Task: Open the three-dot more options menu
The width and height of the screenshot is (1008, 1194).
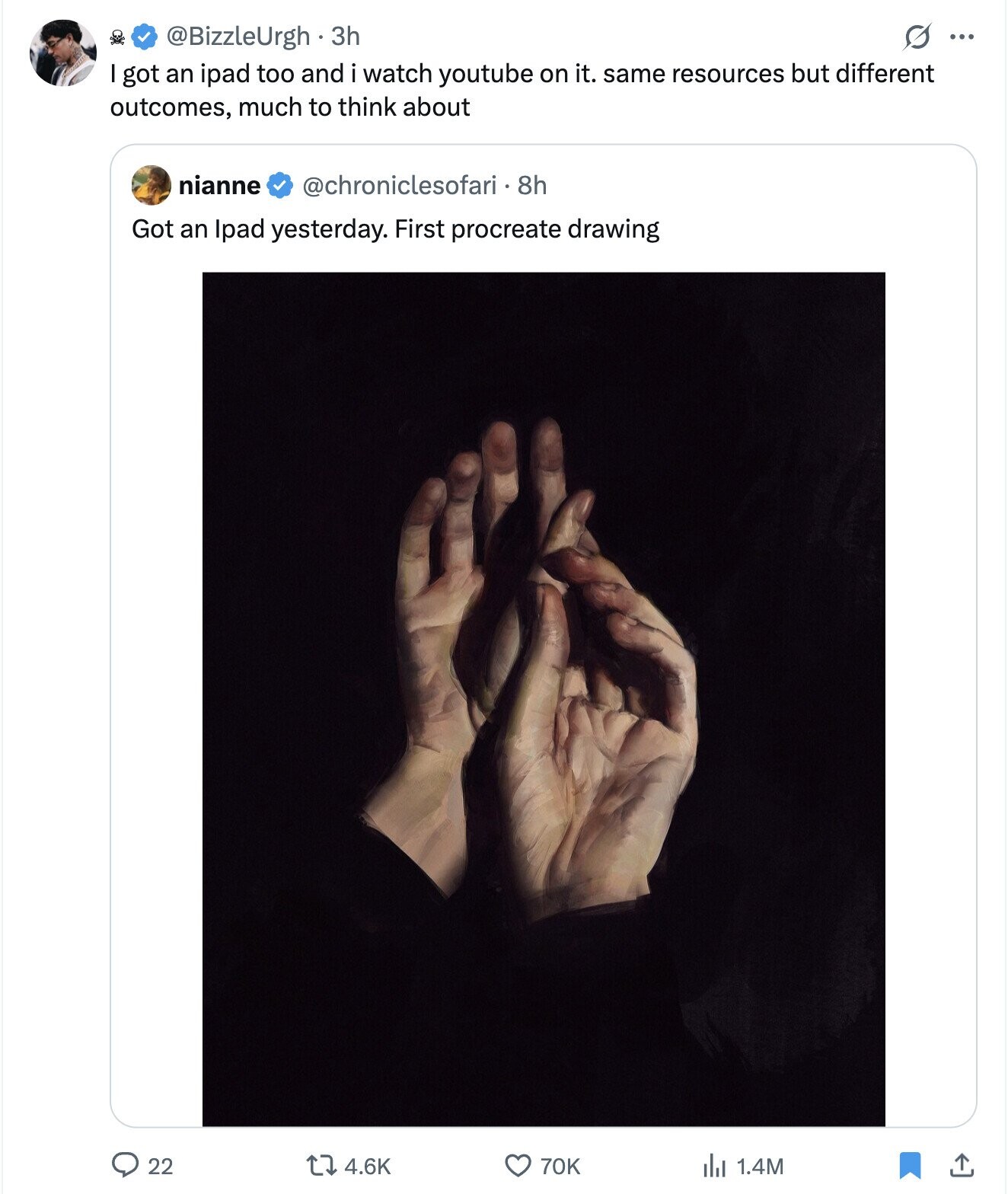Action: pos(962,36)
